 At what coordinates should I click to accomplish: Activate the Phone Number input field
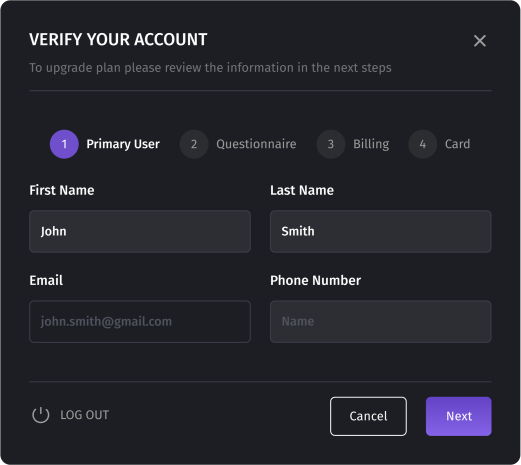381,322
